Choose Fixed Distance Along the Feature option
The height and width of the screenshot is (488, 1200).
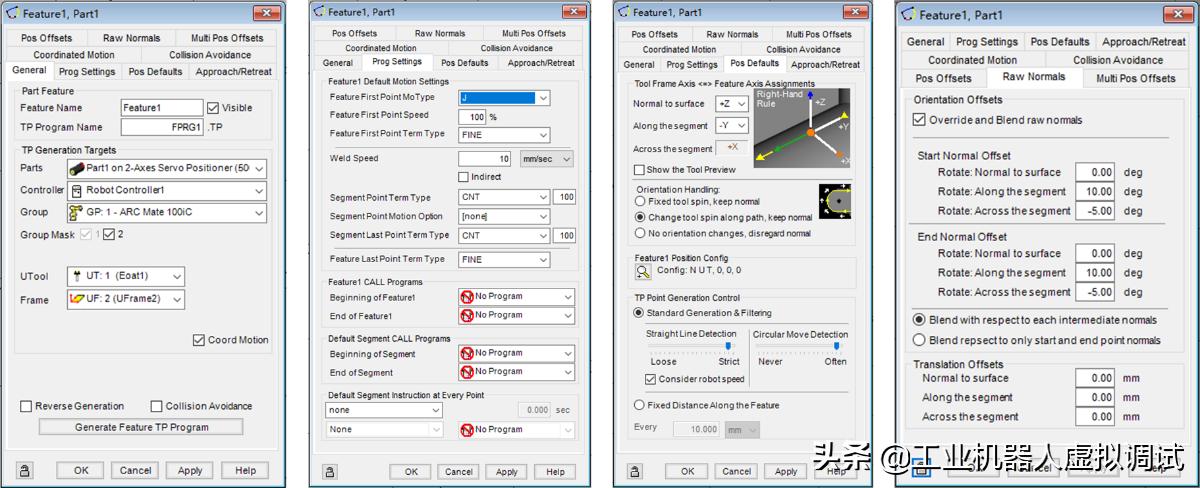coord(640,405)
